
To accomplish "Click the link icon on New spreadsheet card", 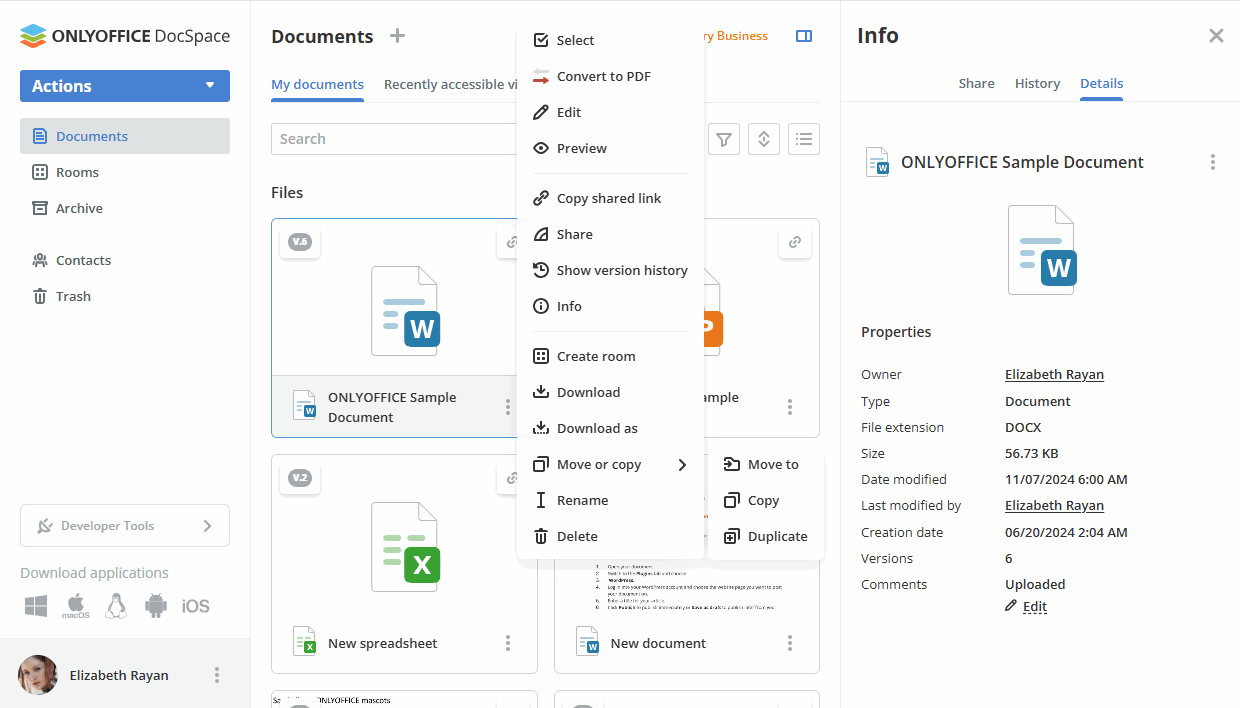I will [511, 478].
